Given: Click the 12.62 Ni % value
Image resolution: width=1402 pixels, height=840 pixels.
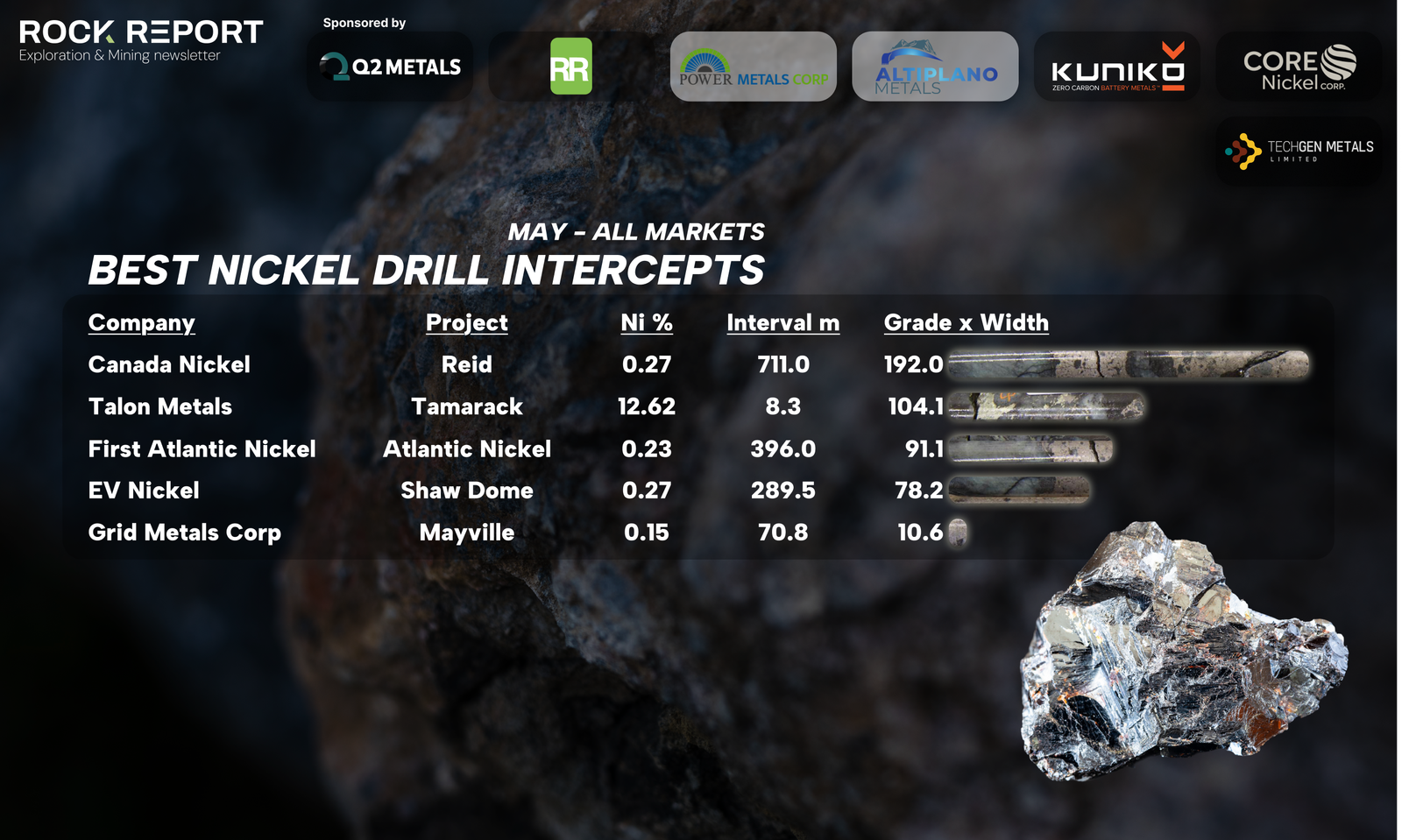Looking at the screenshot, I should point(647,406).
